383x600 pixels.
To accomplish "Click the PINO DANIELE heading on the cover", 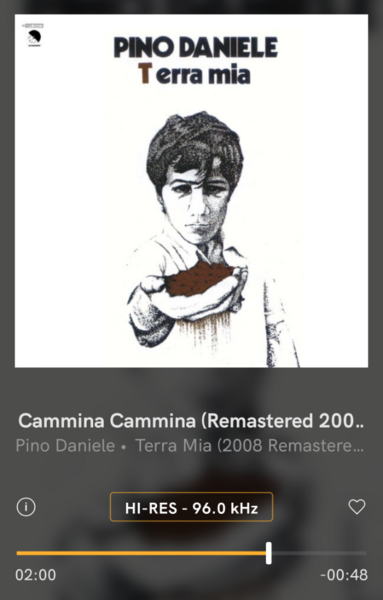I will coord(196,47).
